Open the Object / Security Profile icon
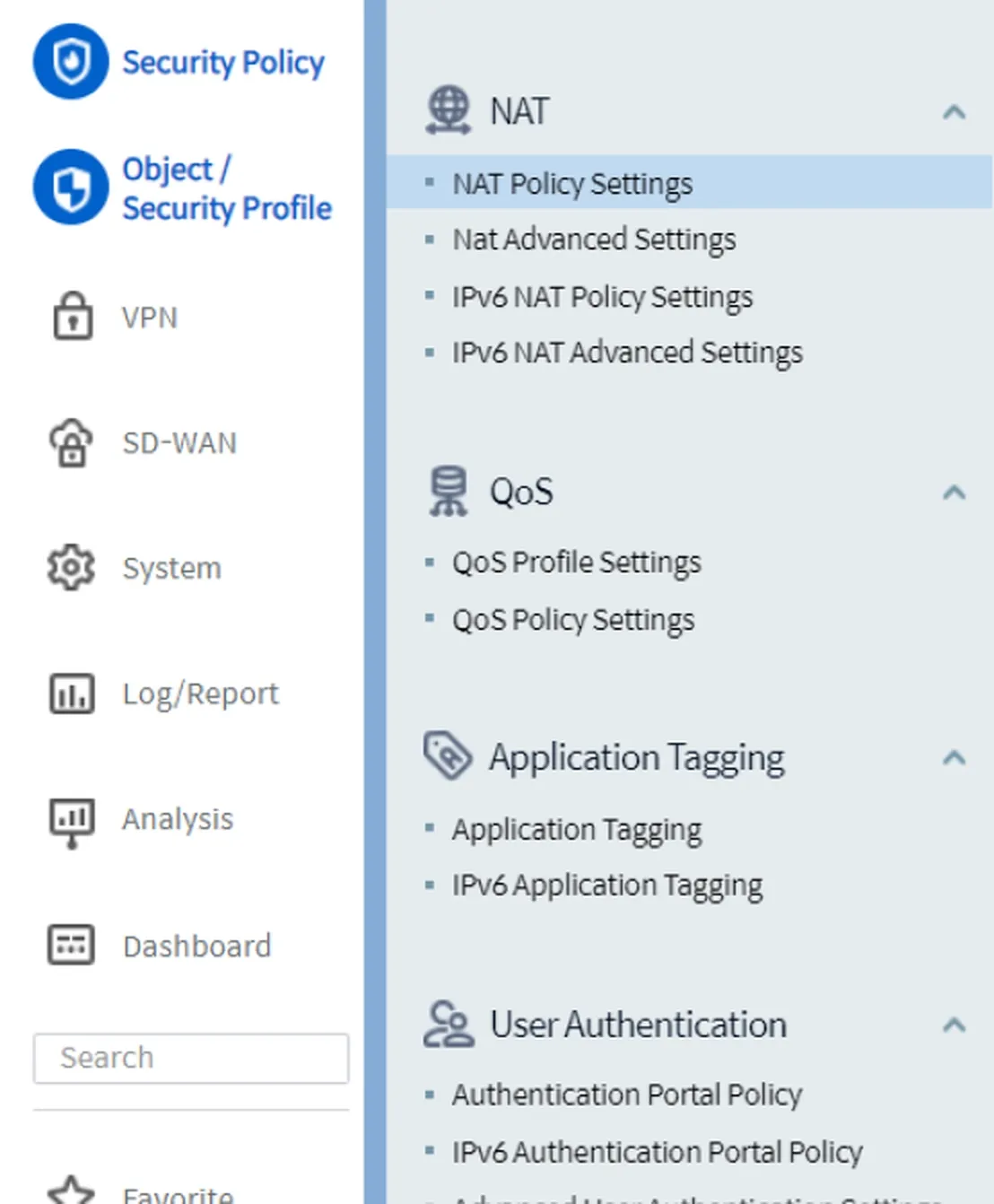Viewport: 994px width, 1204px height. (71, 188)
